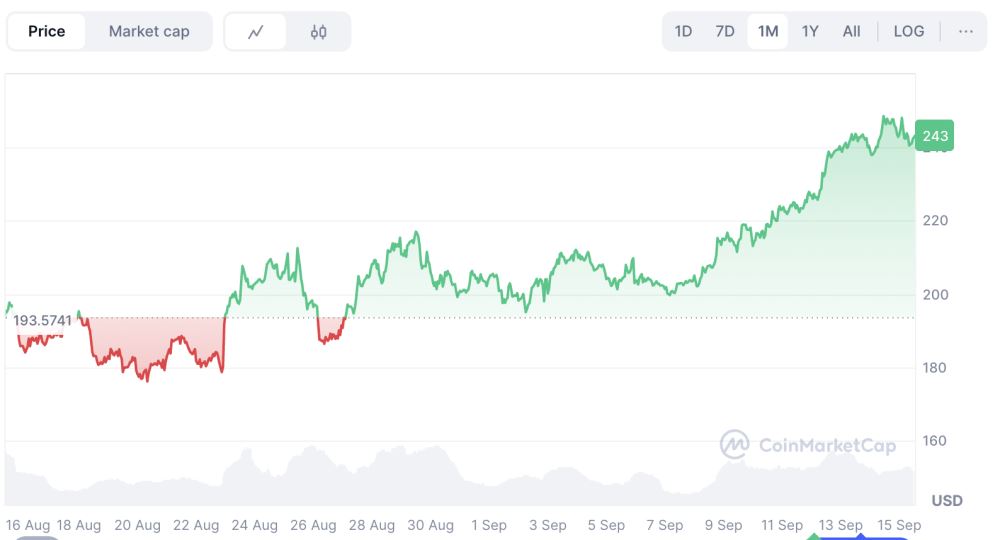Click the 193.5741 baseline price label

coord(42,320)
